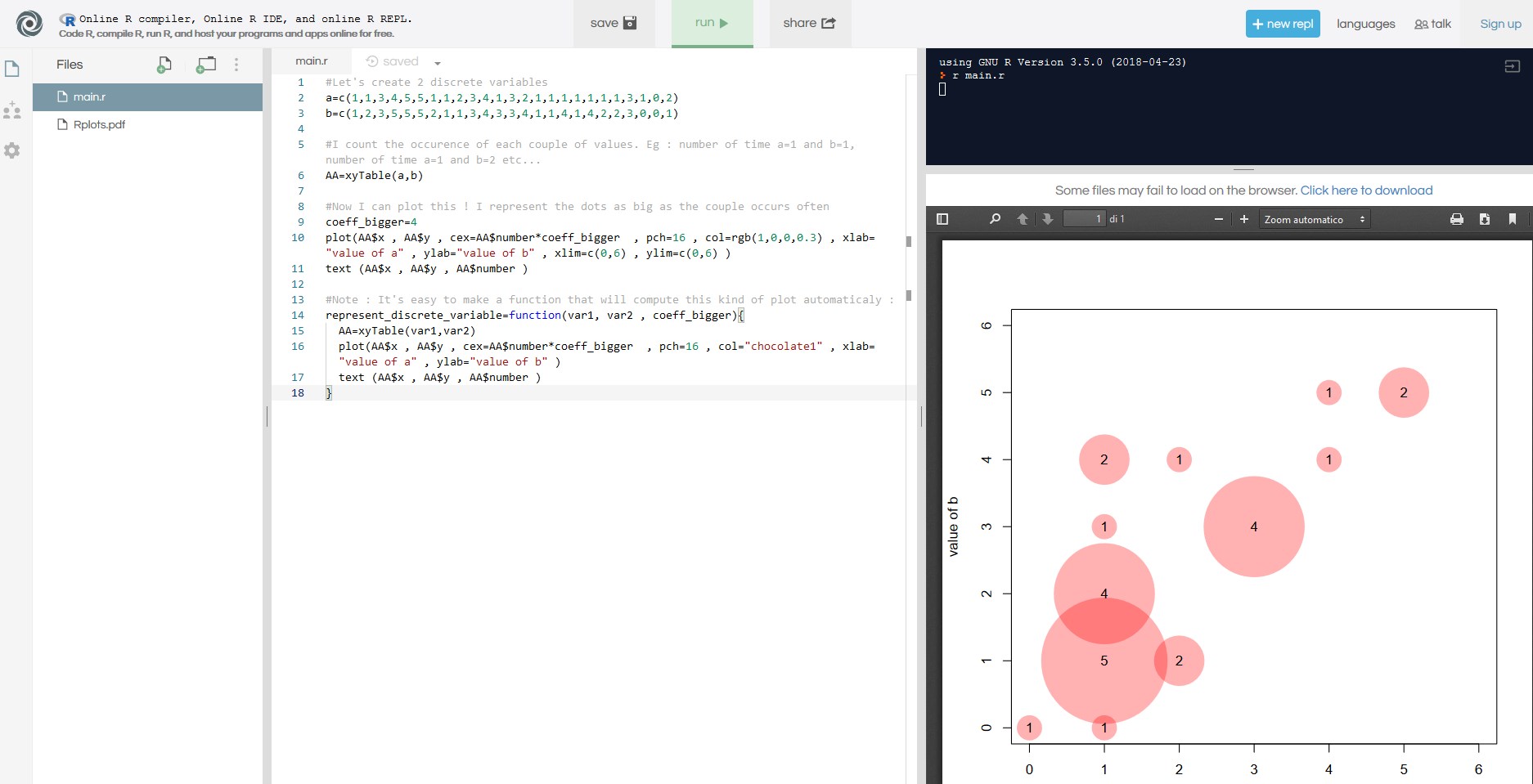Viewport: 1533px width, 784px height.
Task: Print the PDF document
Action: [x=1457, y=219]
